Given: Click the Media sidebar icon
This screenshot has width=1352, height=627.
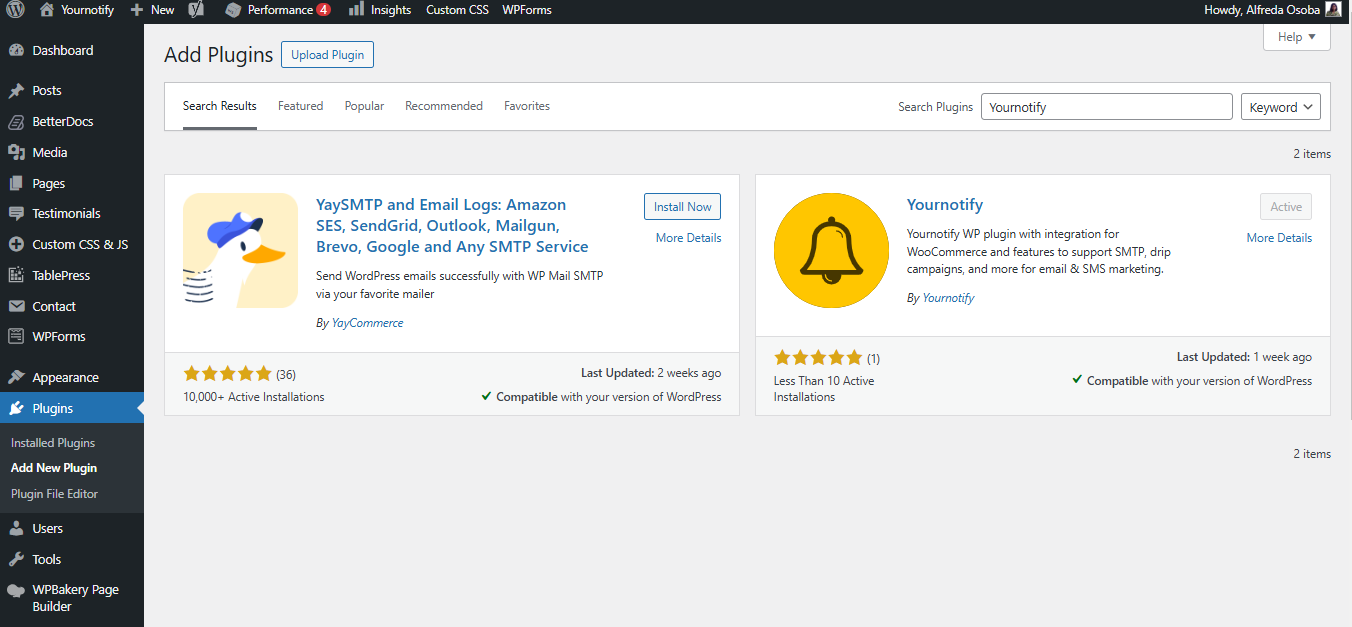Looking at the screenshot, I should pos(16,153).
